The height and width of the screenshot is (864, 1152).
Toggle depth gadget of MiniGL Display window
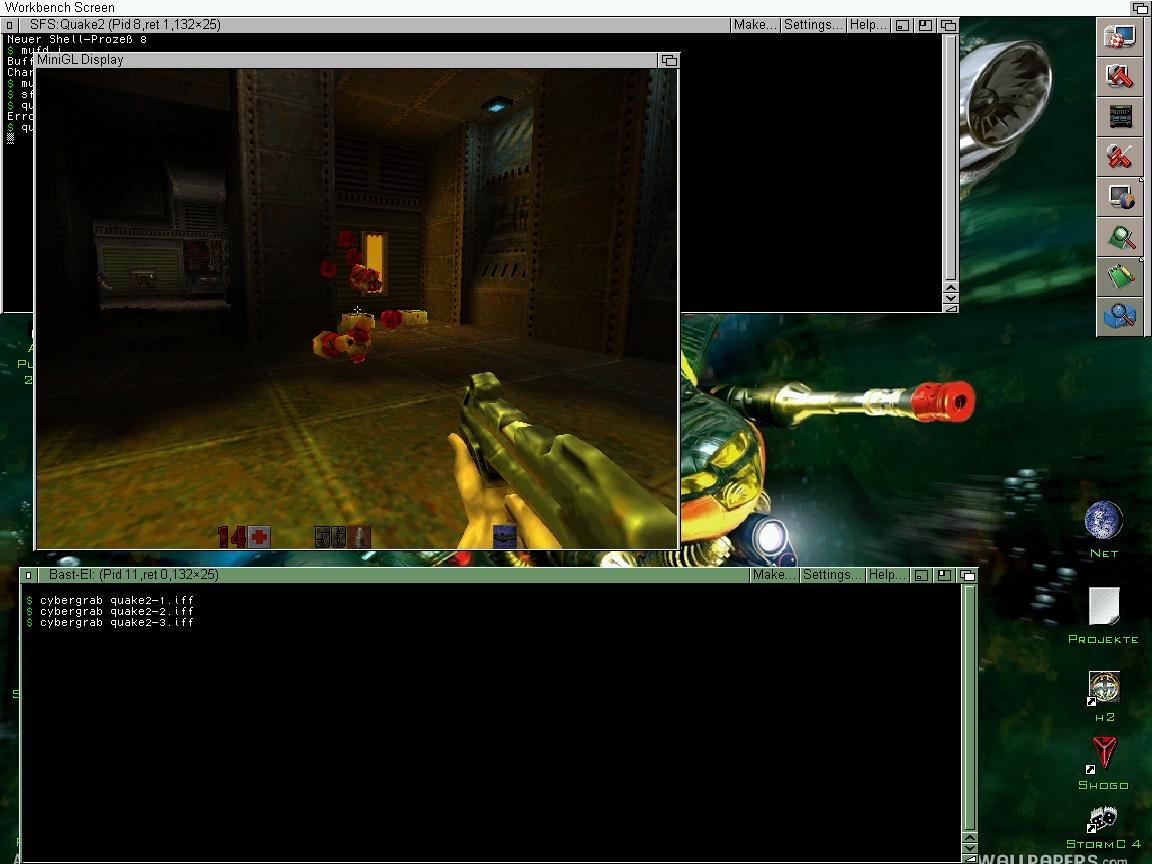(x=669, y=60)
